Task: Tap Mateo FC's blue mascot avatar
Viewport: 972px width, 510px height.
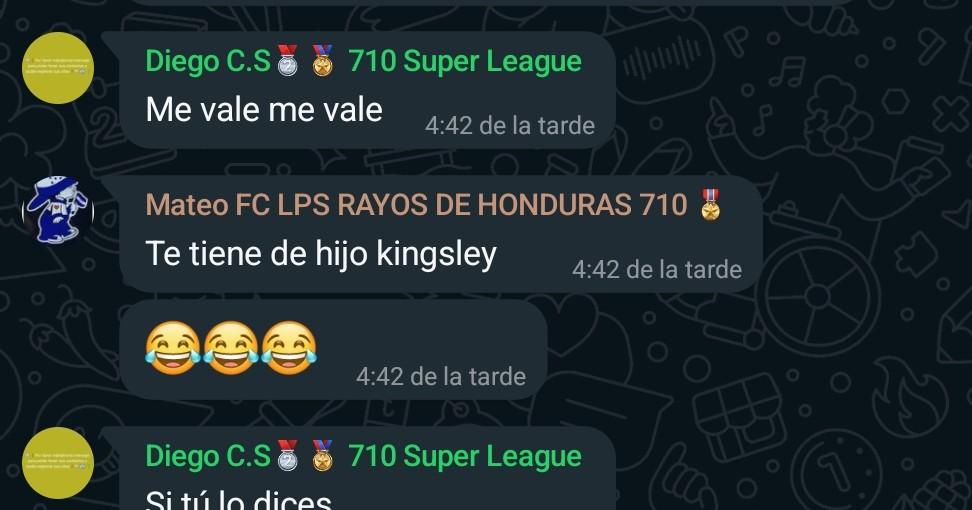Action: coord(58,211)
